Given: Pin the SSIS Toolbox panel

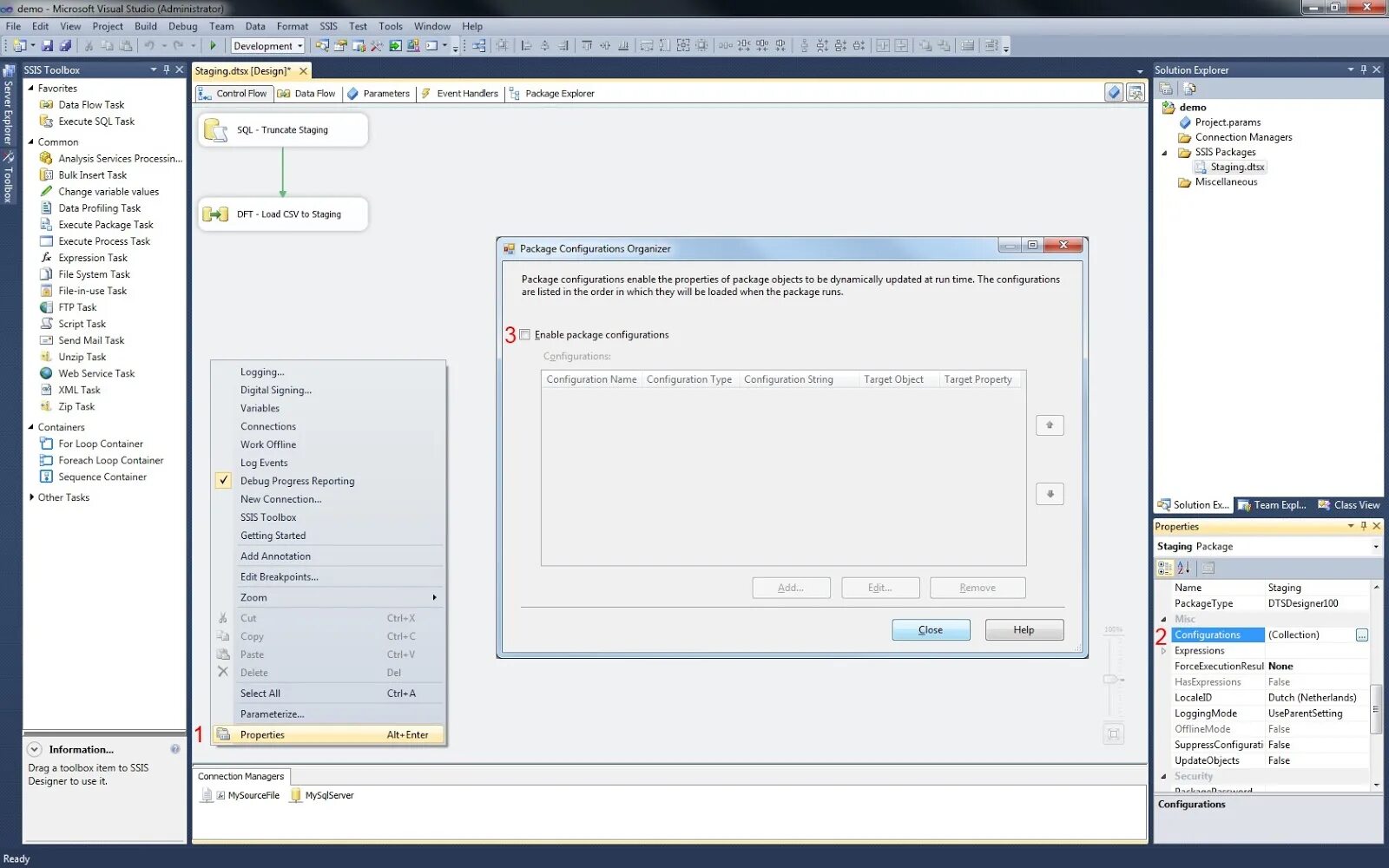Looking at the screenshot, I should tap(167, 69).
